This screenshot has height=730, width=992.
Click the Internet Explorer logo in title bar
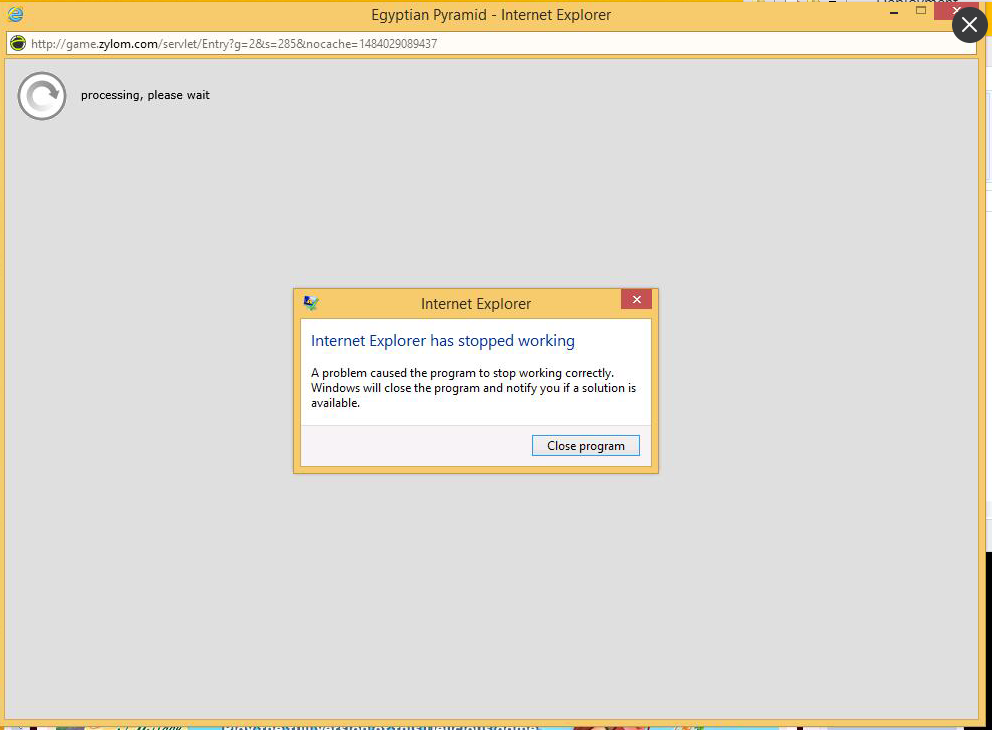pyautogui.click(x=15, y=15)
